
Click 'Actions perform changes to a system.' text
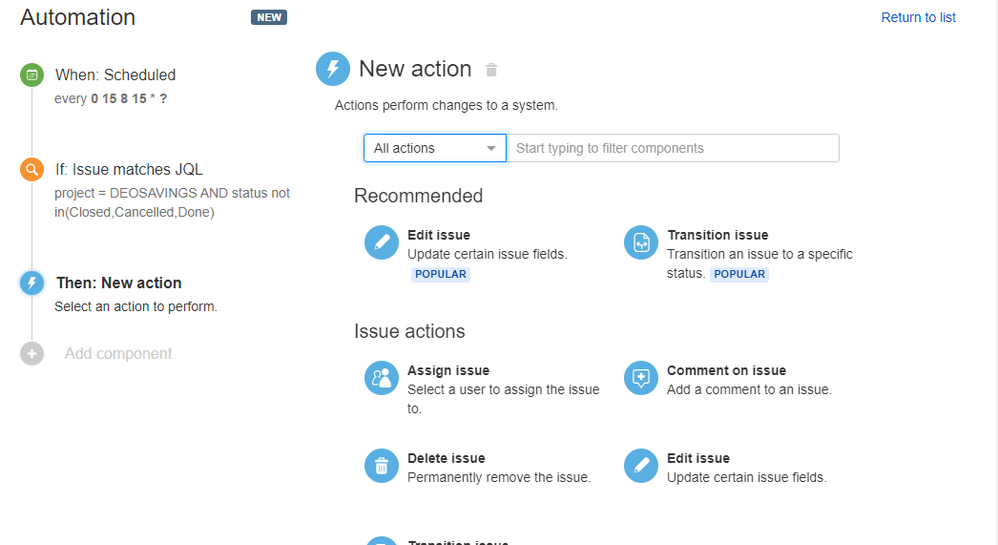click(x=446, y=105)
